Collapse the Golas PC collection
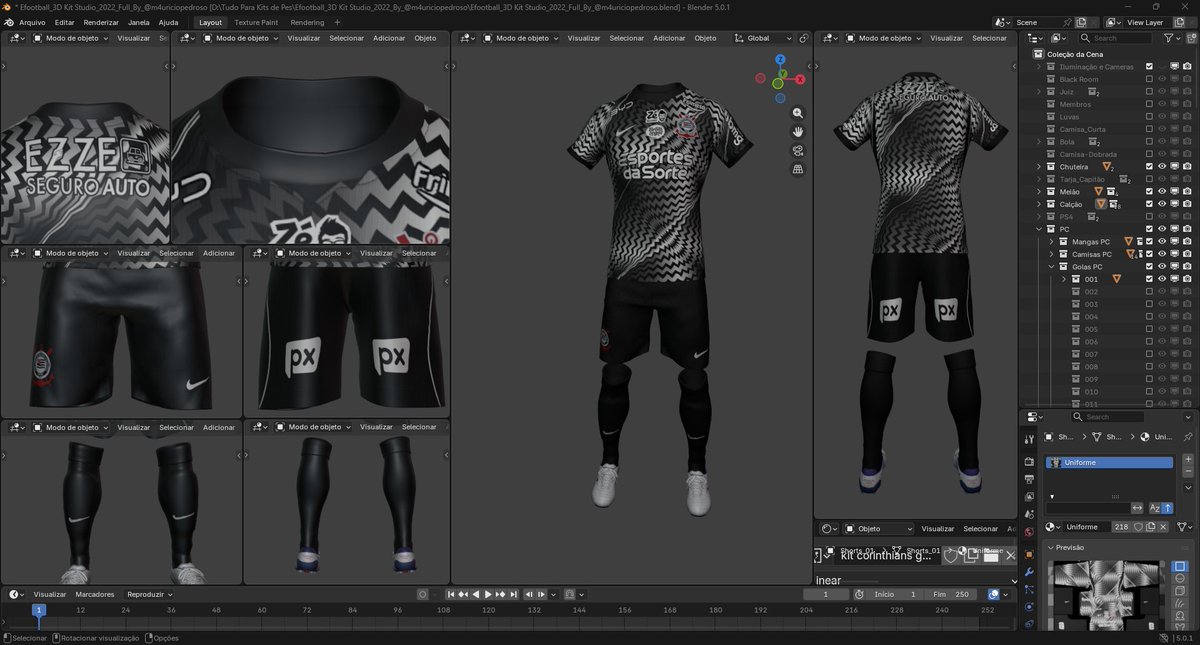1200x645 pixels. pyautogui.click(x=1051, y=266)
